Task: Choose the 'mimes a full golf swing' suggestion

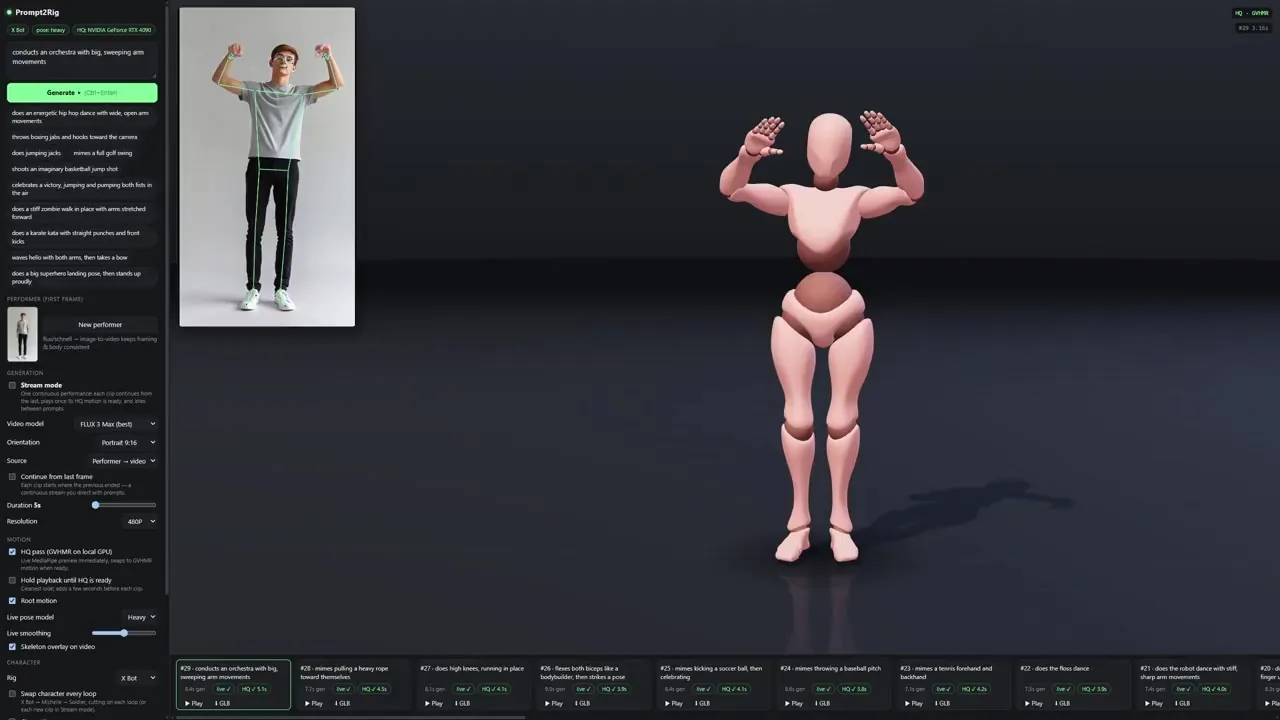Action: [102, 153]
